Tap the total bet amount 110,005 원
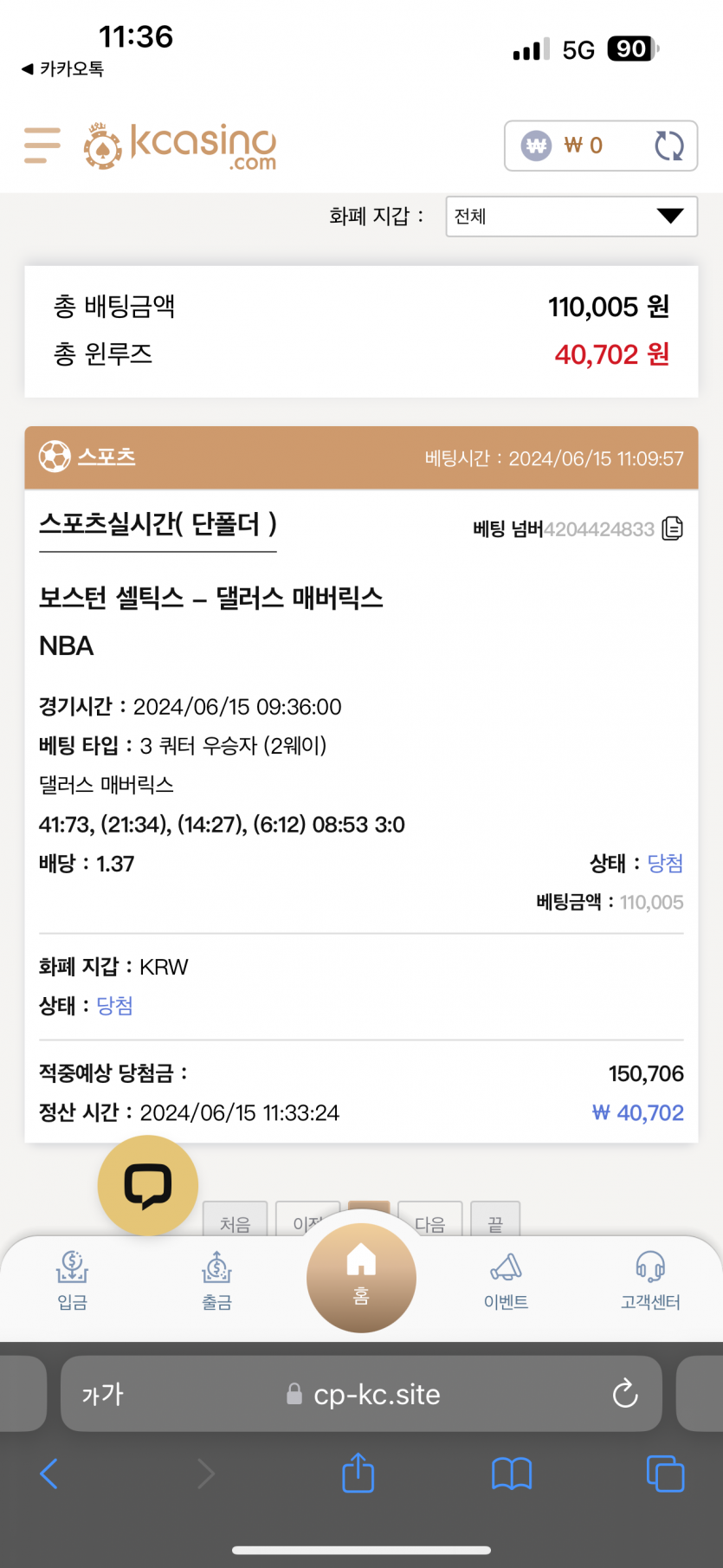Image resolution: width=723 pixels, height=1568 pixels. [x=609, y=307]
